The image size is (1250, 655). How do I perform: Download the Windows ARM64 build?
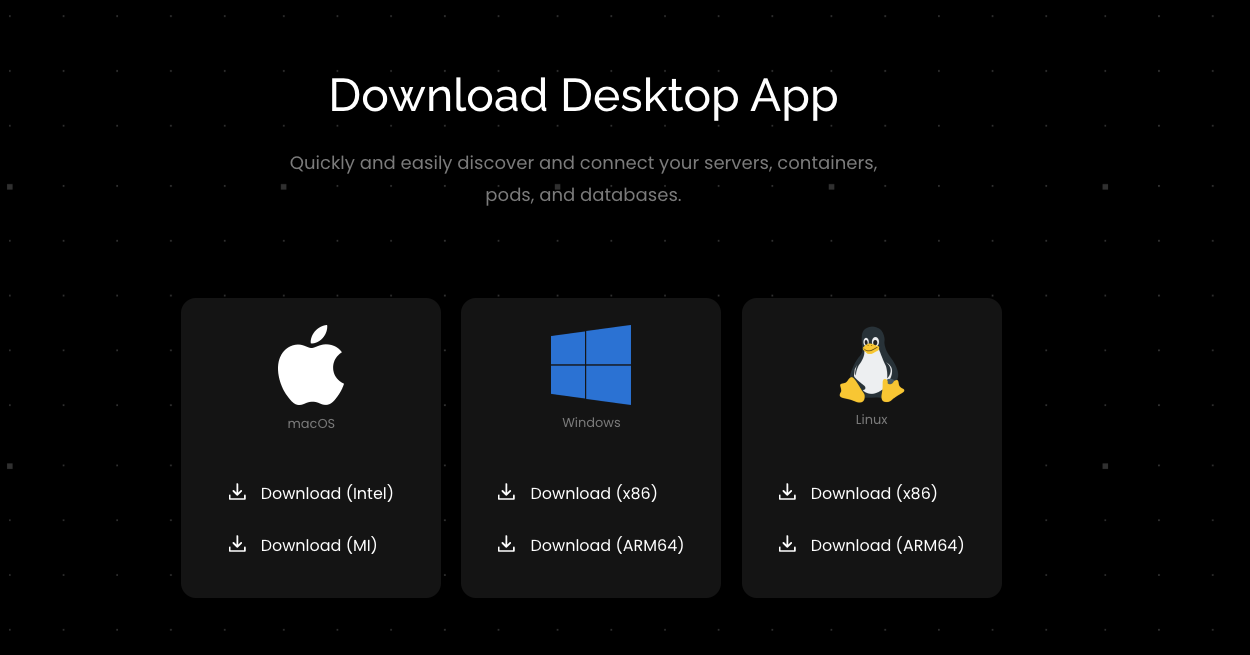tap(607, 545)
